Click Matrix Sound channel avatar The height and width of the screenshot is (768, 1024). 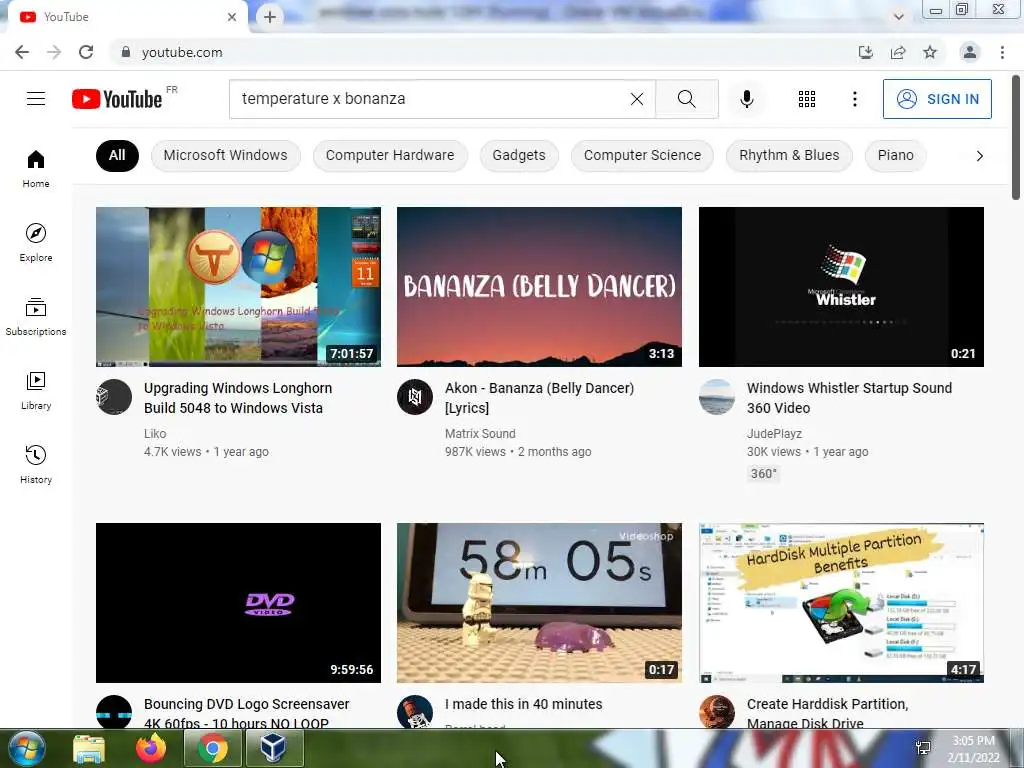[415, 397]
